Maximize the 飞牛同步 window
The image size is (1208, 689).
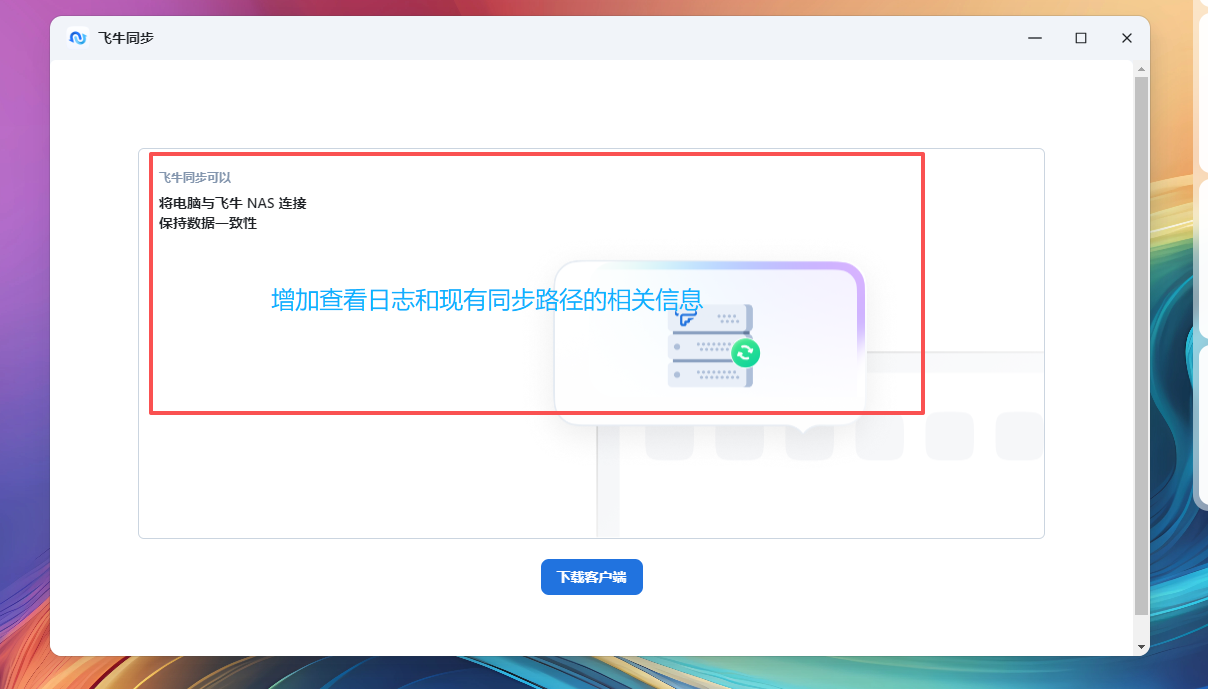(1081, 38)
